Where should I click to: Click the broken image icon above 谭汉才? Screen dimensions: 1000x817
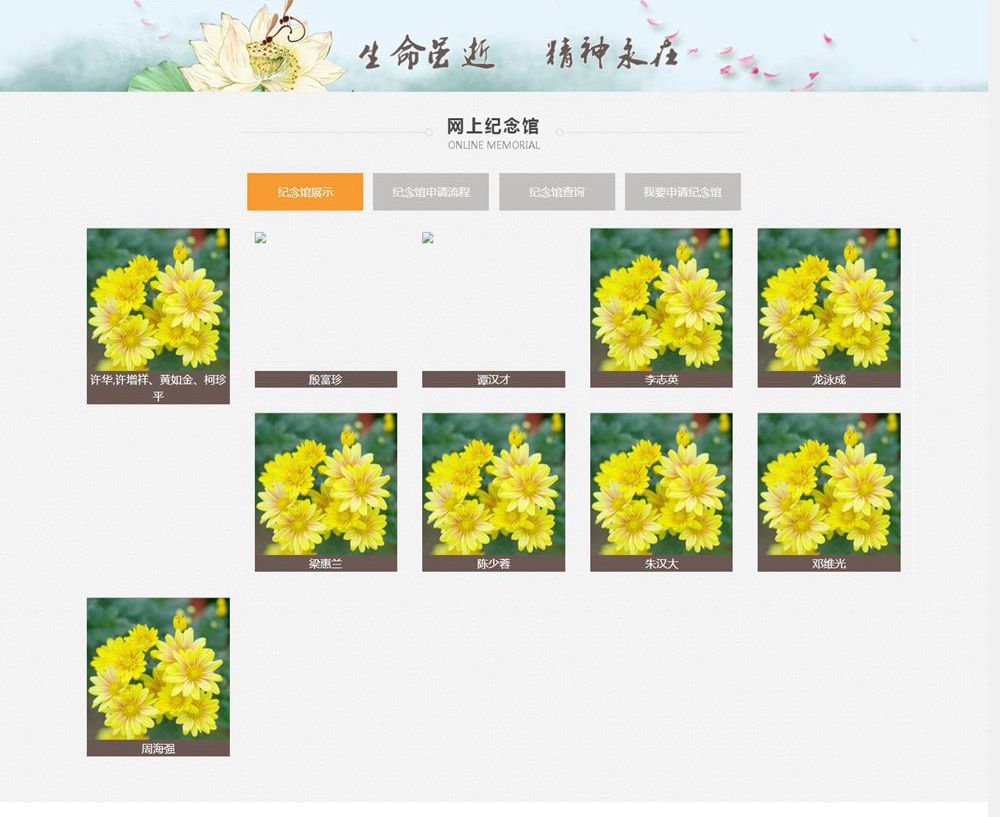click(428, 238)
